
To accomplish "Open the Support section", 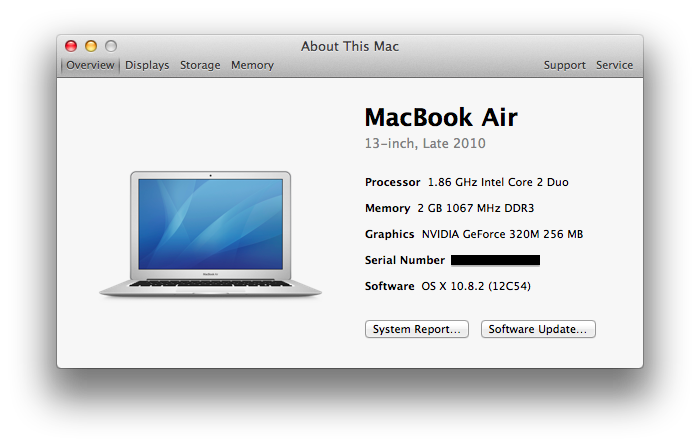I will click(x=564, y=65).
